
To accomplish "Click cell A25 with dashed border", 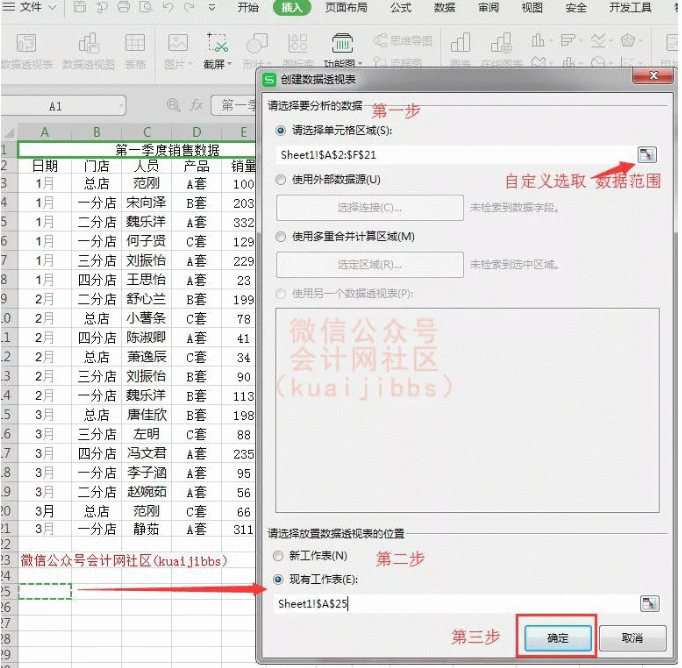I will [44, 591].
